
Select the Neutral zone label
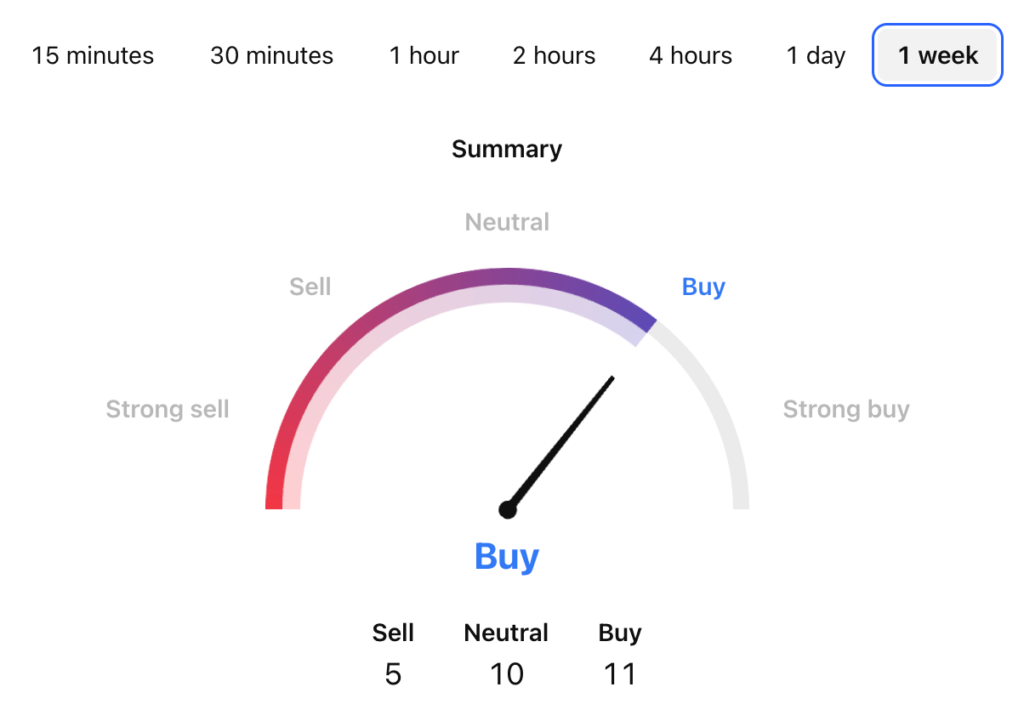click(x=506, y=221)
